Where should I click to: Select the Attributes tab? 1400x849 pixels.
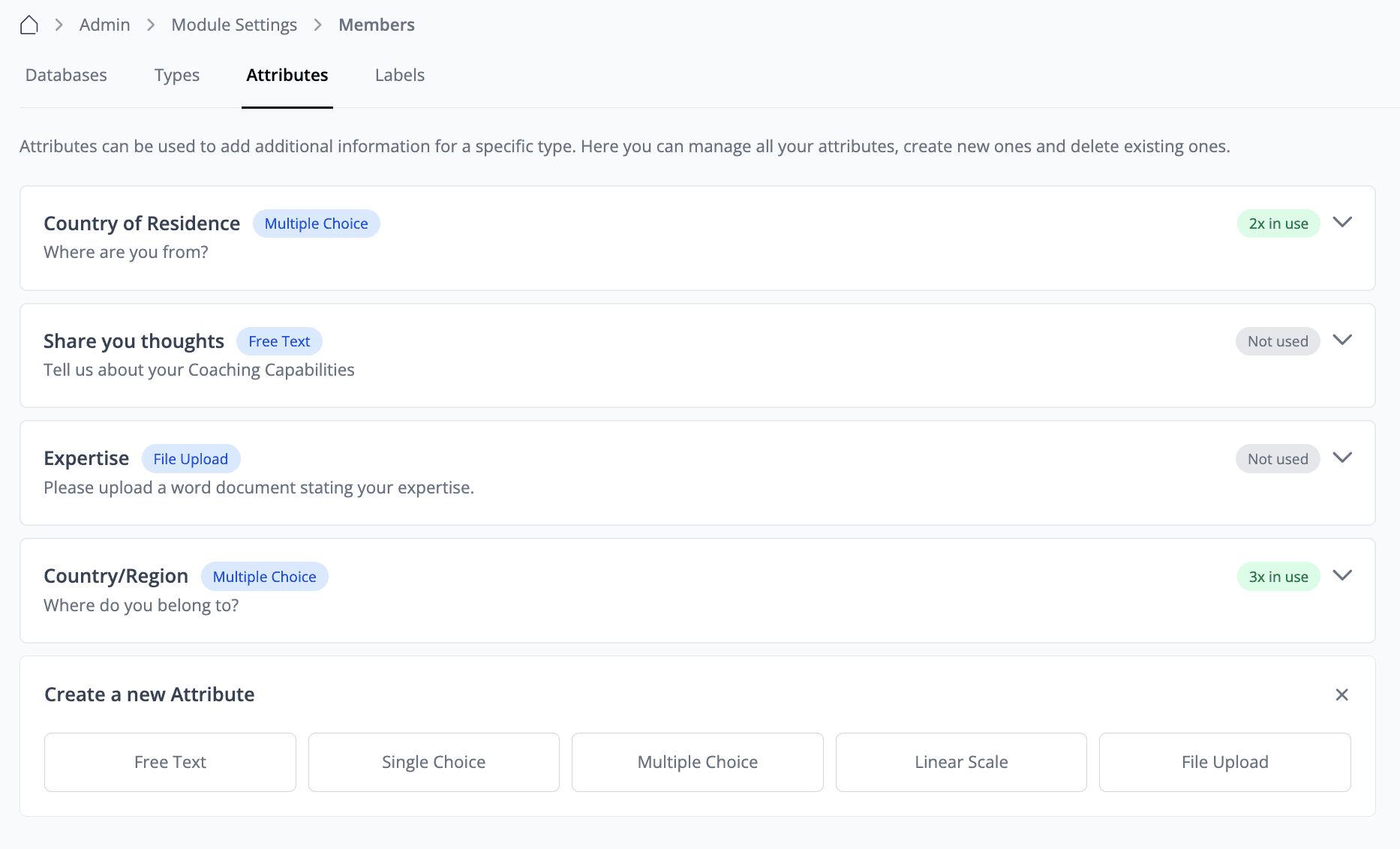(x=287, y=75)
